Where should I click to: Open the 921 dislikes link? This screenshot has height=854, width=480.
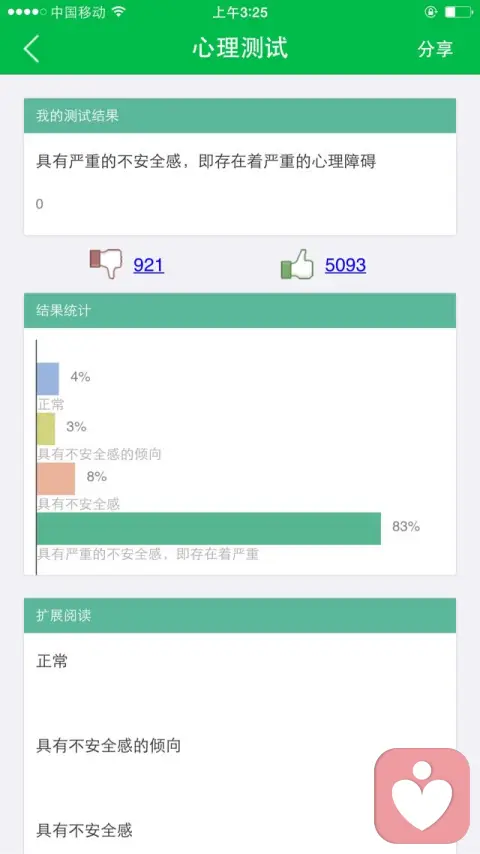tap(149, 265)
